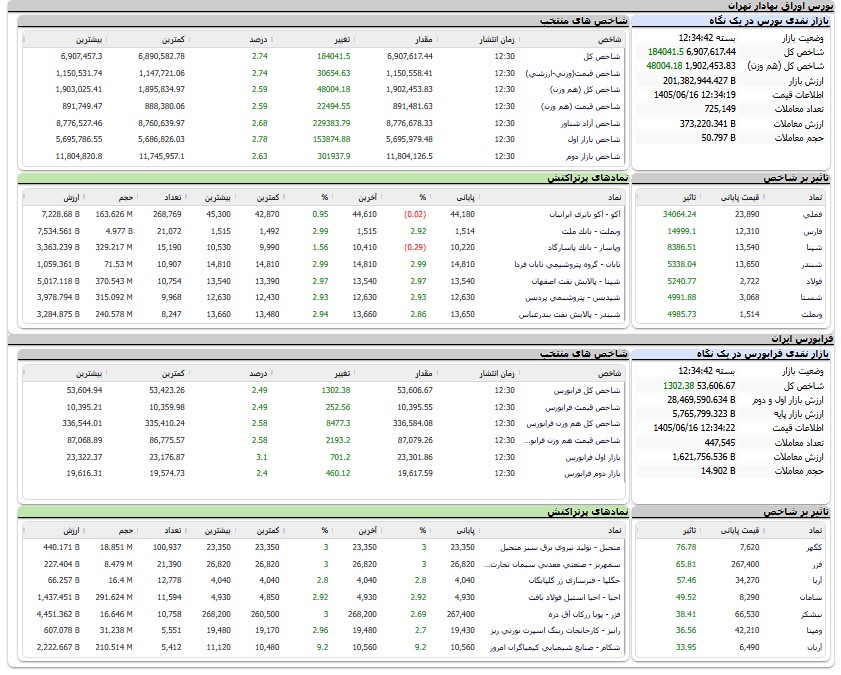Click the درصد column header in Tehran indices
841x675 pixels.
click(x=258, y=40)
